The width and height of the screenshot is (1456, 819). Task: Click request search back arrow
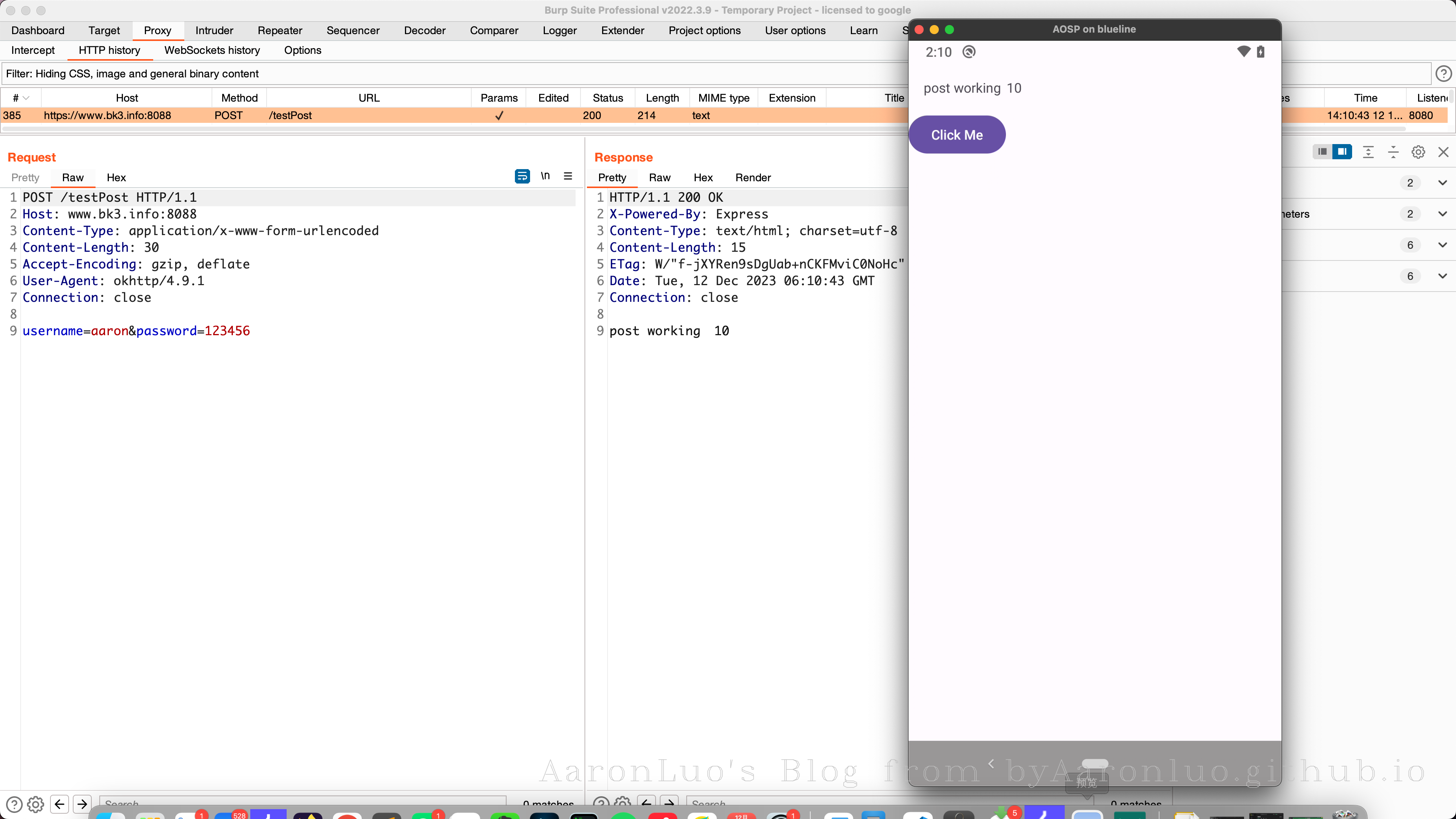60,803
